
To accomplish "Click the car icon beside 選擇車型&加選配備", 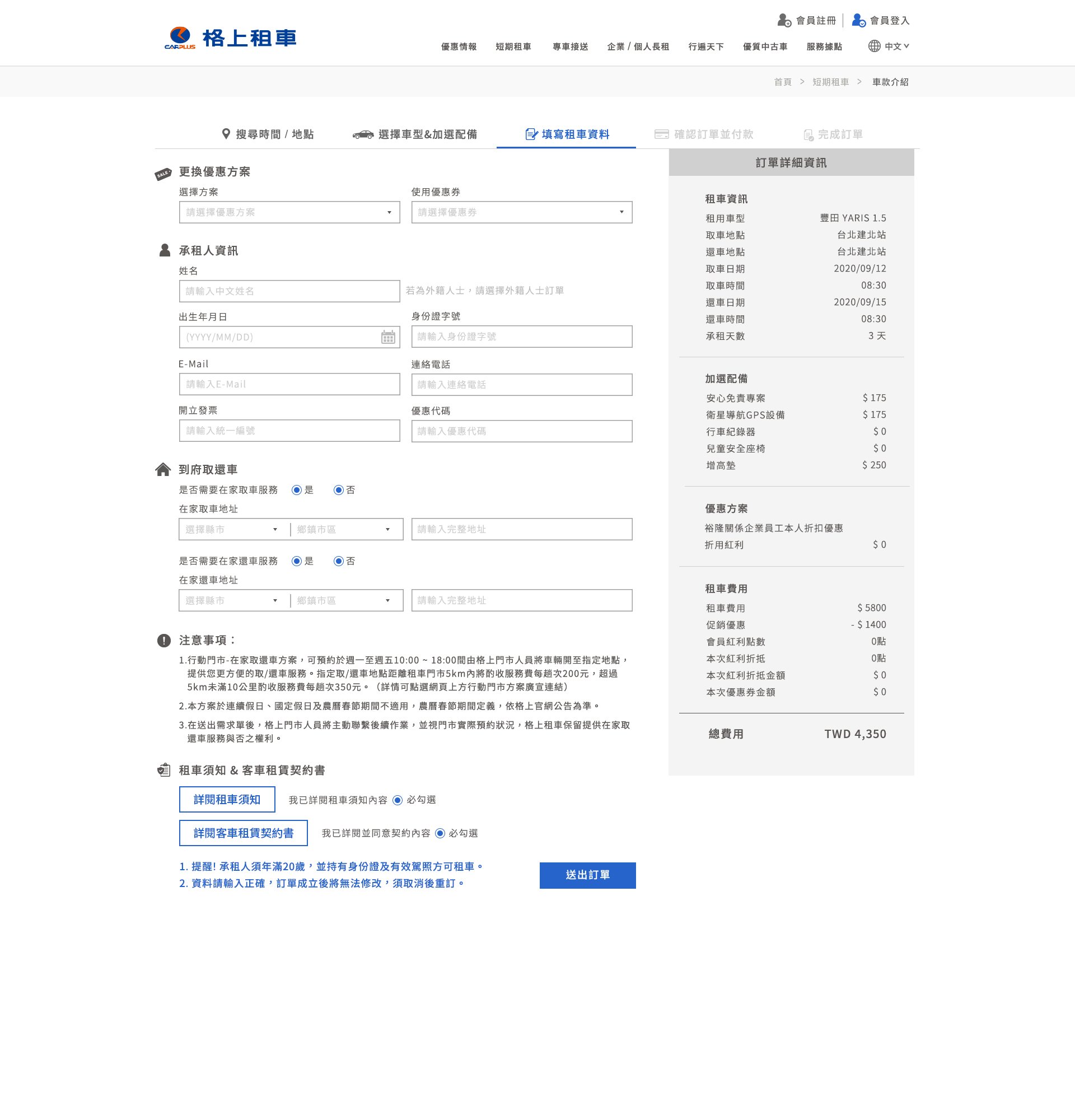I will pos(363,135).
